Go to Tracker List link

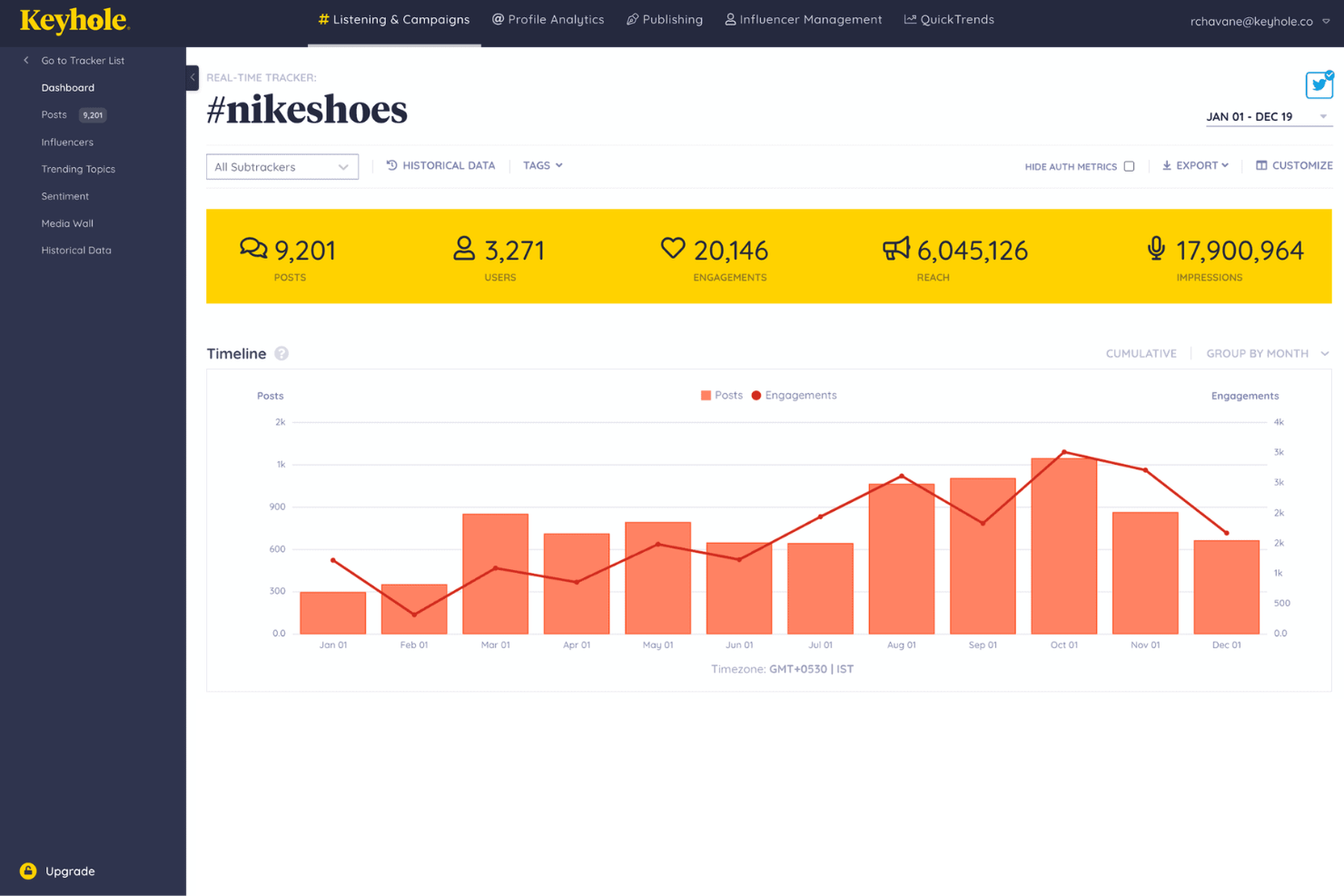(x=83, y=60)
